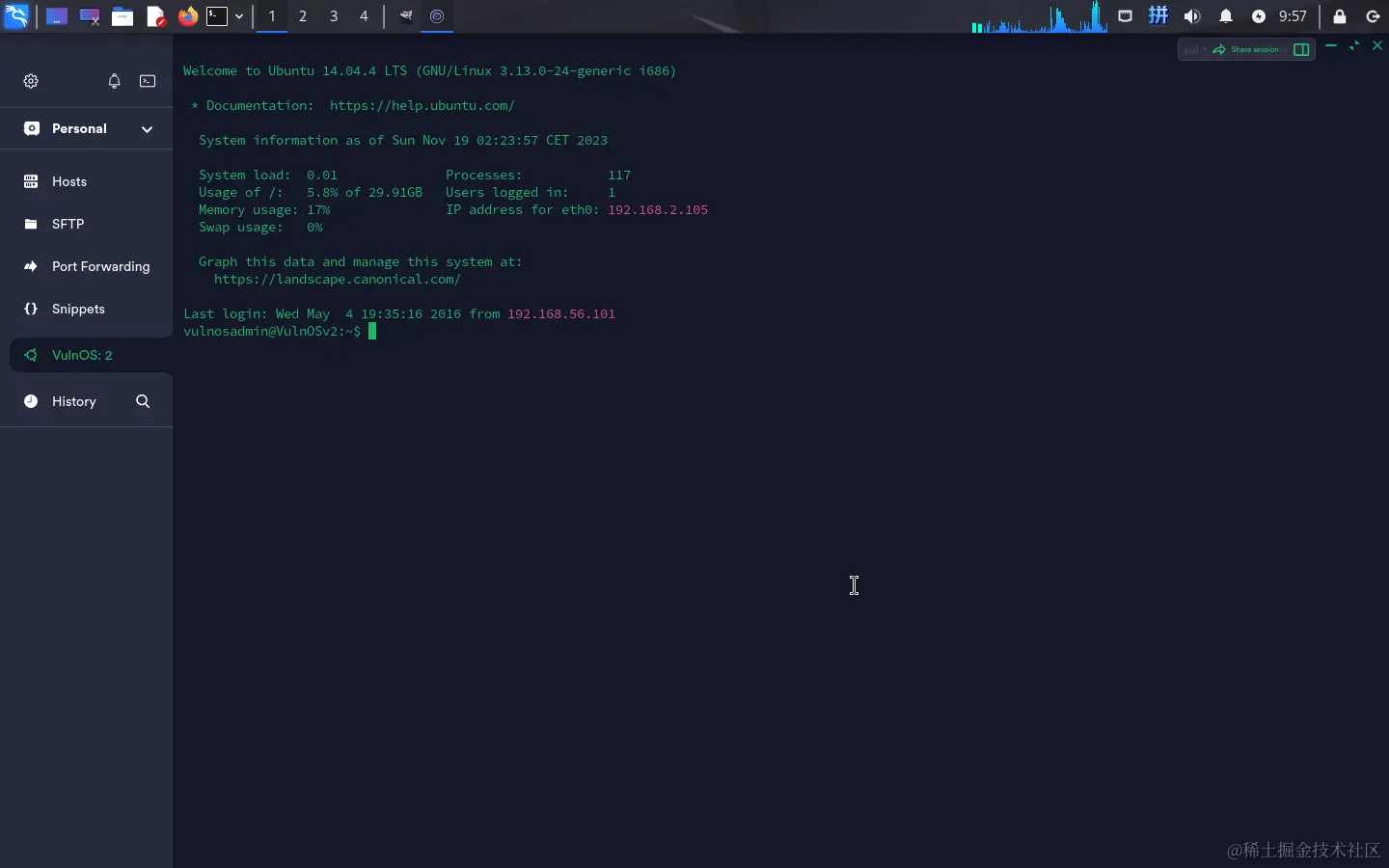
Task: Click the log out panel icon
Action: (1374, 16)
